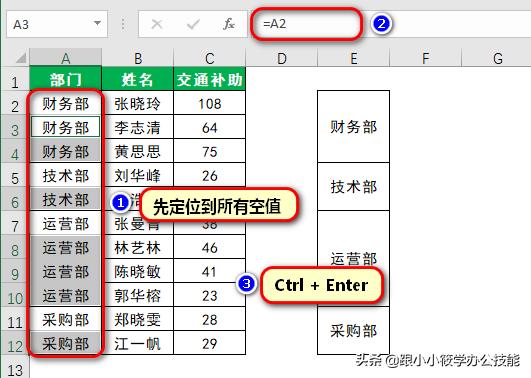Click cell A5 containing 技术部
Image resolution: width=531 pixels, height=378 pixels.
tap(66, 175)
